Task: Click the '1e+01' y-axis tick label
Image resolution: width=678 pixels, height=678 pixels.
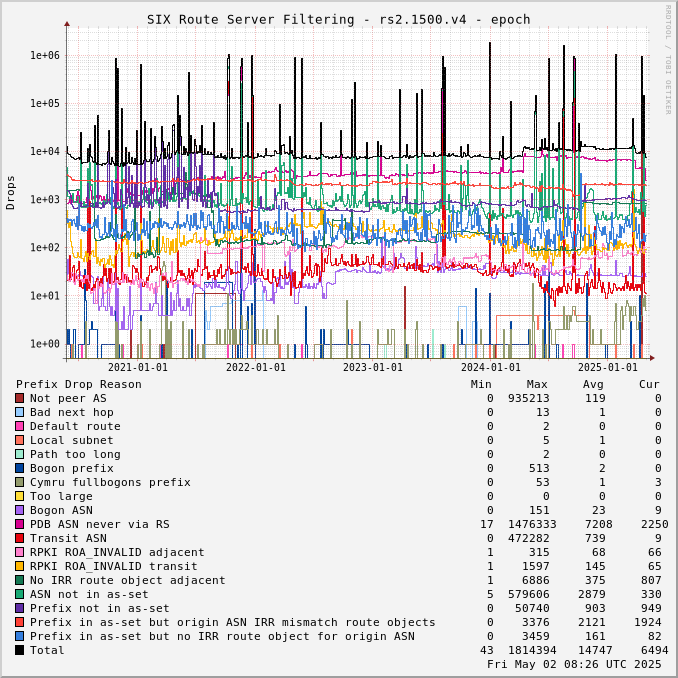Action: (x=45, y=296)
